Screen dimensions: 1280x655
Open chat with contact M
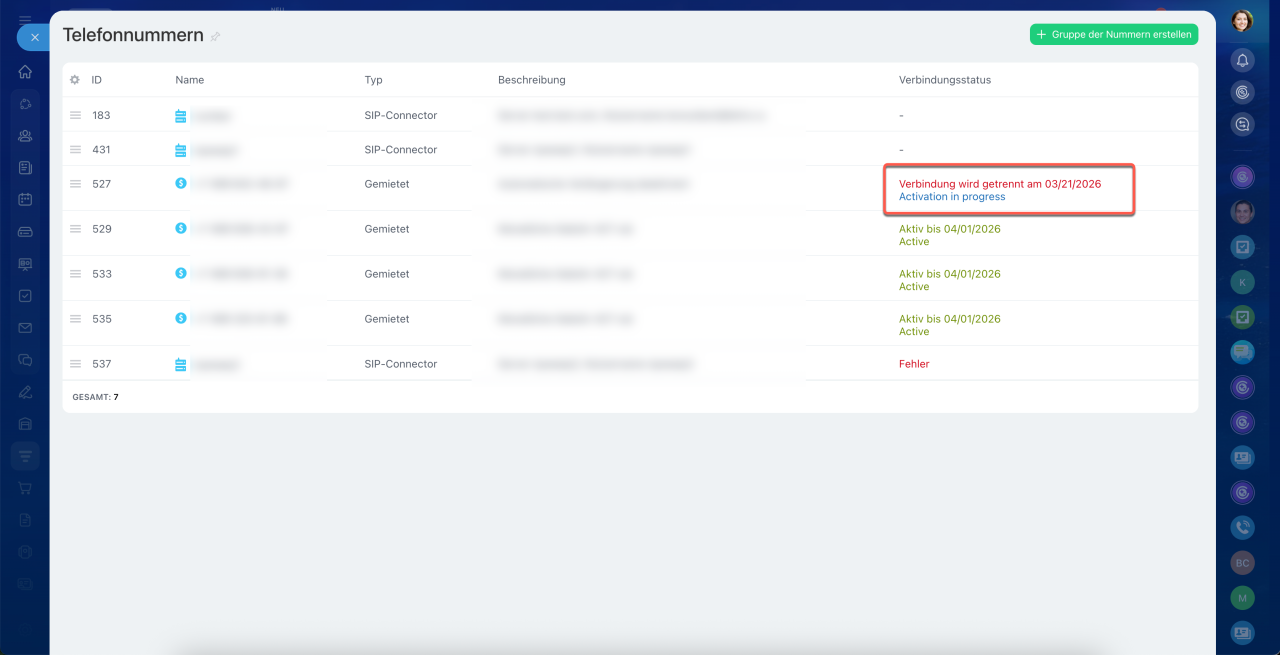[1242, 597]
